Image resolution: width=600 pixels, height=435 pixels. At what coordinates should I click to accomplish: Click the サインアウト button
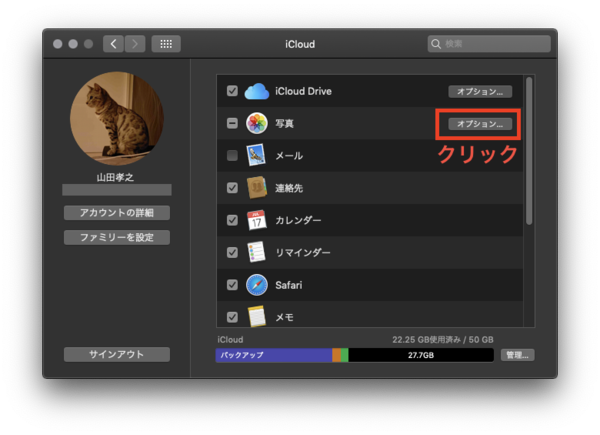[117, 355]
